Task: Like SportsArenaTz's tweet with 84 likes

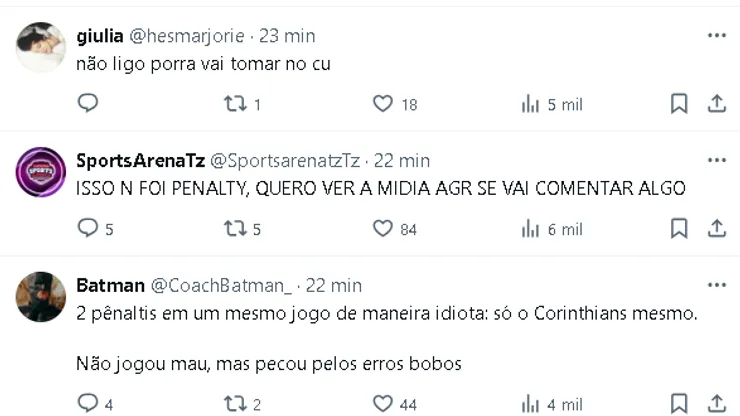Action: click(383, 229)
